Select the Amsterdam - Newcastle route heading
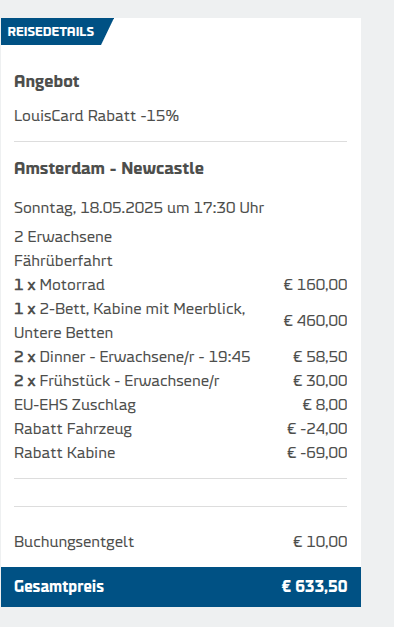 click(x=109, y=168)
